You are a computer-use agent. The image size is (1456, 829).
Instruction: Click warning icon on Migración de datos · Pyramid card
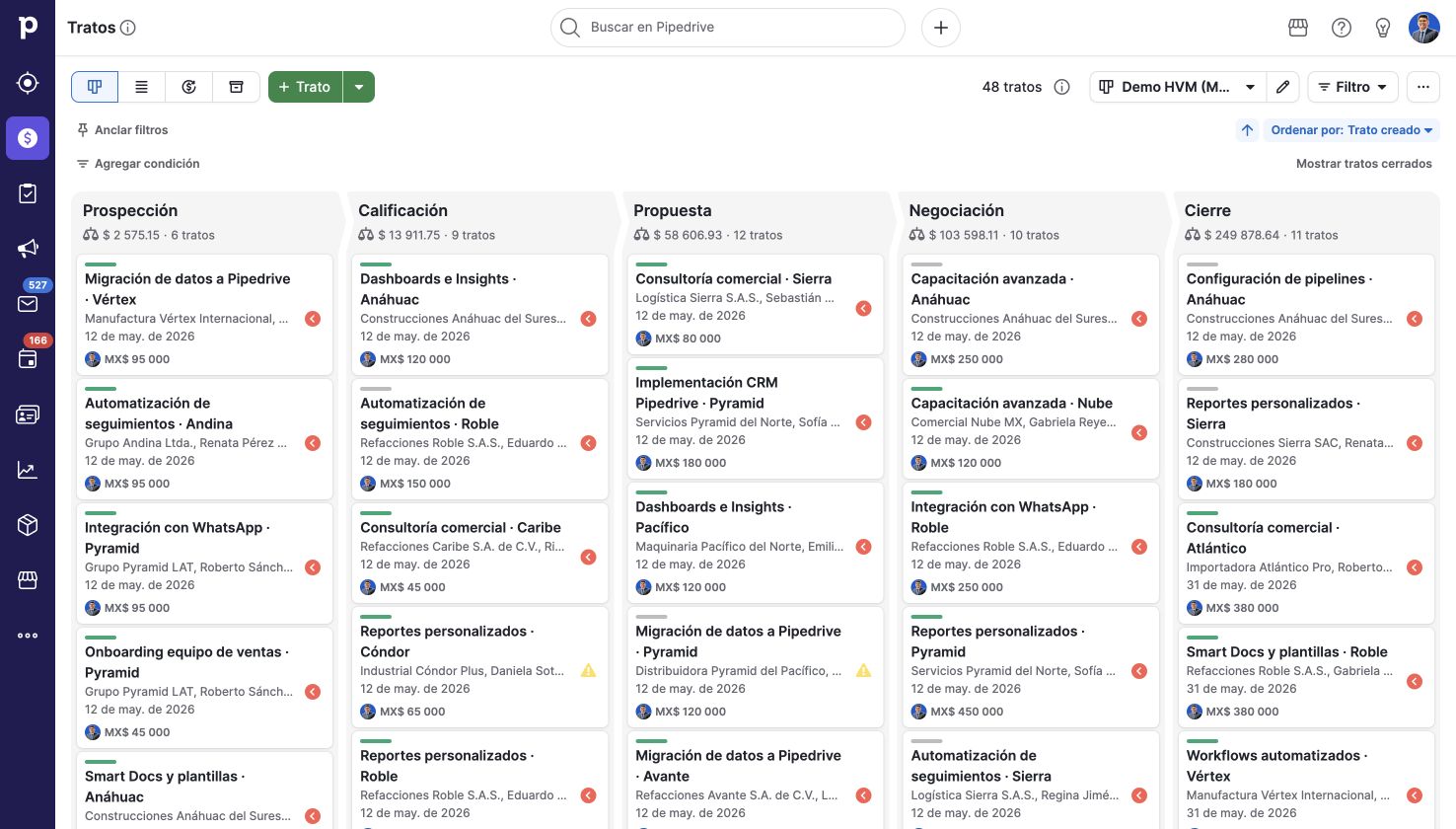click(863, 671)
